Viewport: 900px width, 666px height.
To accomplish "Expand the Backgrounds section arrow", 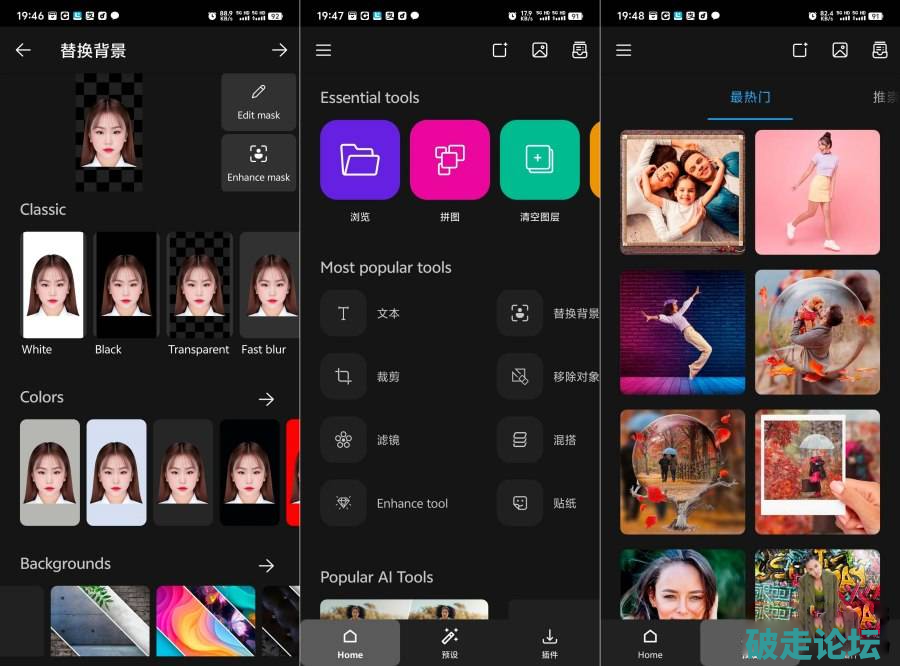I will [x=266, y=566].
